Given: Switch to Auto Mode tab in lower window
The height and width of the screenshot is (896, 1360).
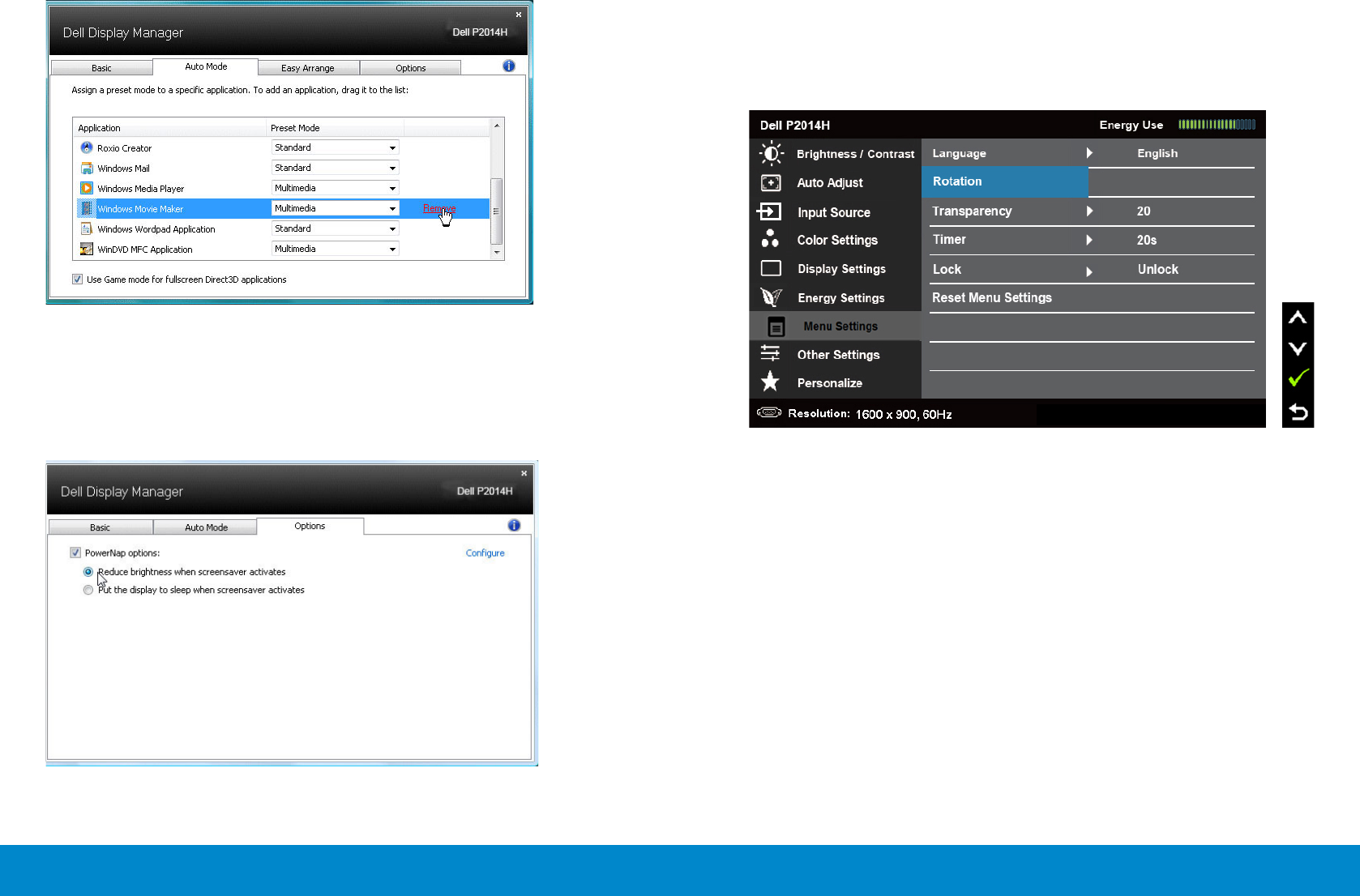Looking at the screenshot, I should 206,527.
